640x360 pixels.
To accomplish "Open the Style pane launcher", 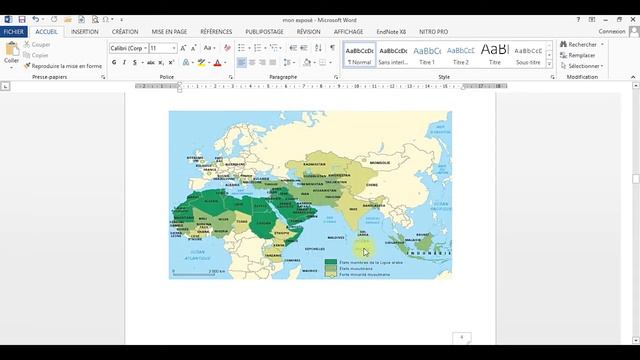I will pos(553,77).
